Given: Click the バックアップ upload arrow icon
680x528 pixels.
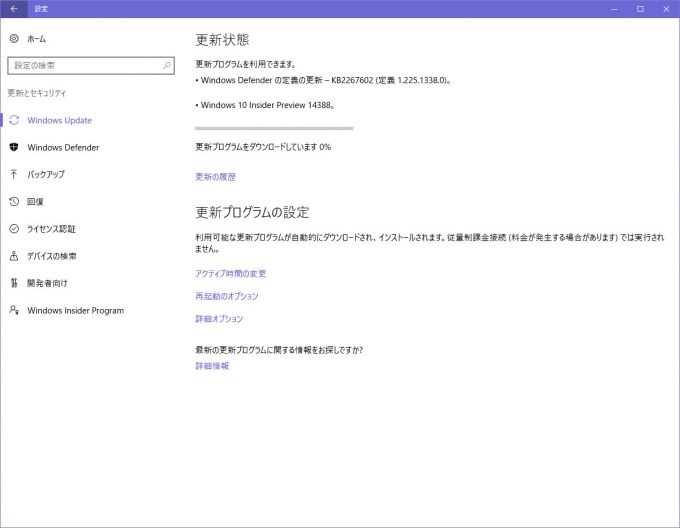Looking at the screenshot, I should pos(14,174).
